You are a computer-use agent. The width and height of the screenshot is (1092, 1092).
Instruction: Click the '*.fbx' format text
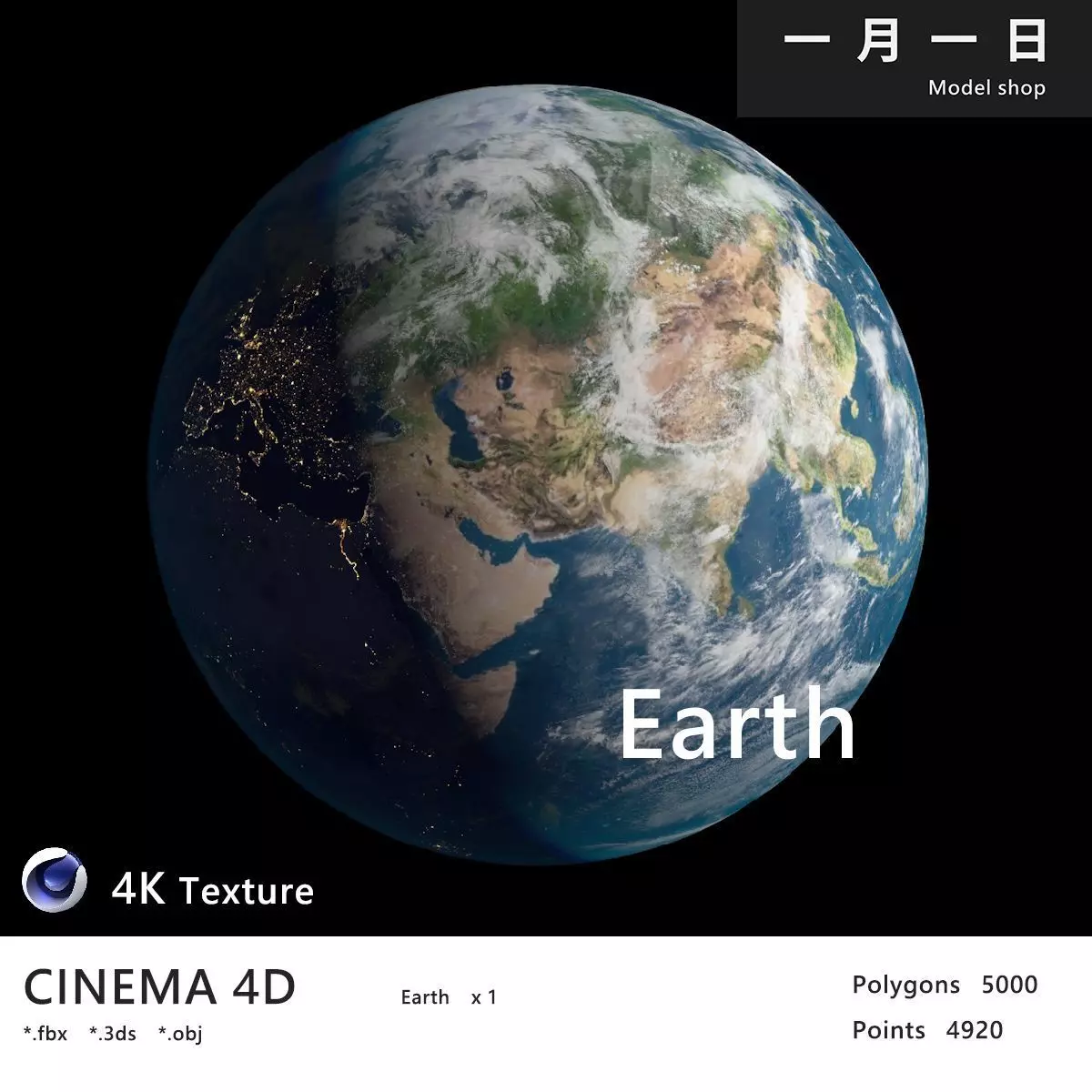pos(45,1034)
